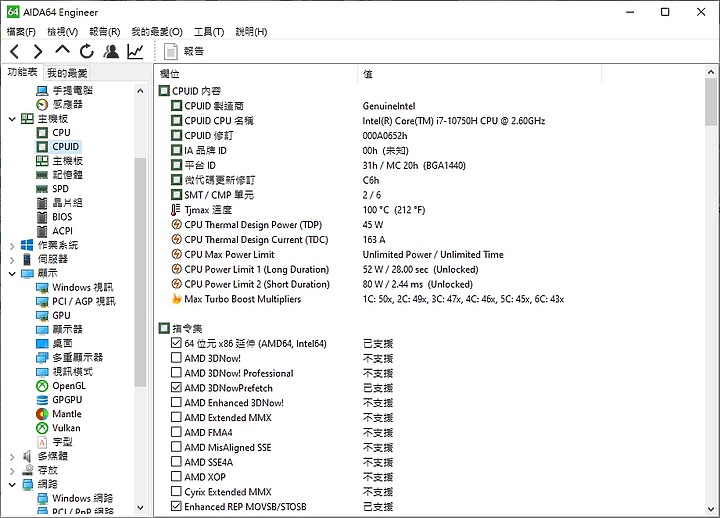This screenshot has height=518, width=720.
Task: Select Windows 視訊 in the tree
Action: [83, 288]
